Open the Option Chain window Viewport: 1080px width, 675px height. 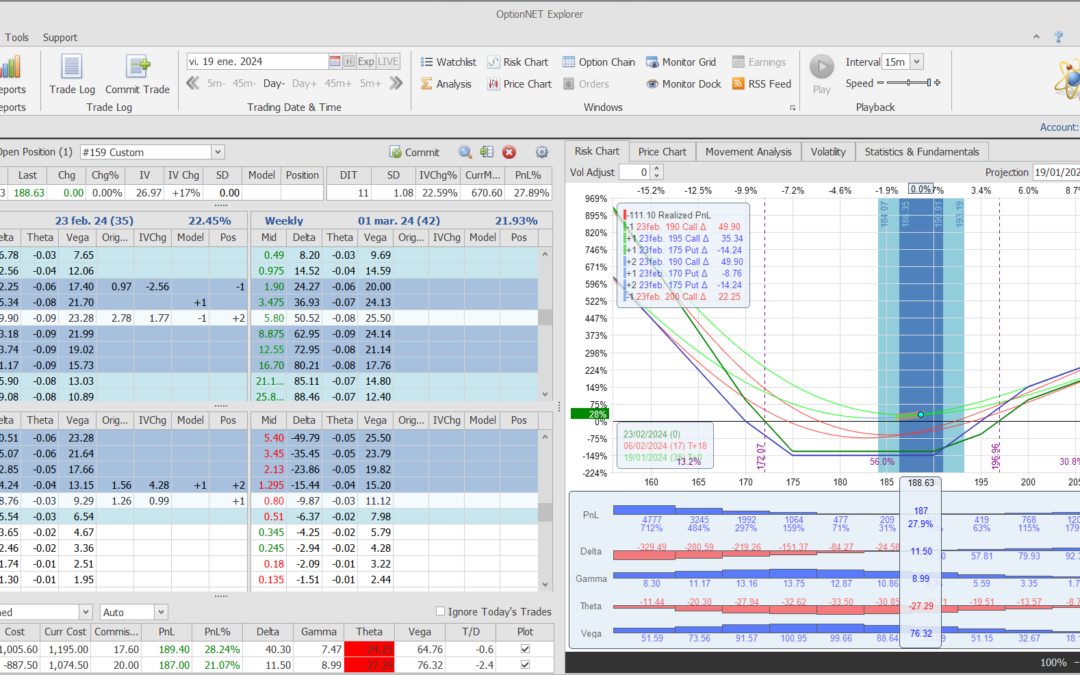[598, 62]
